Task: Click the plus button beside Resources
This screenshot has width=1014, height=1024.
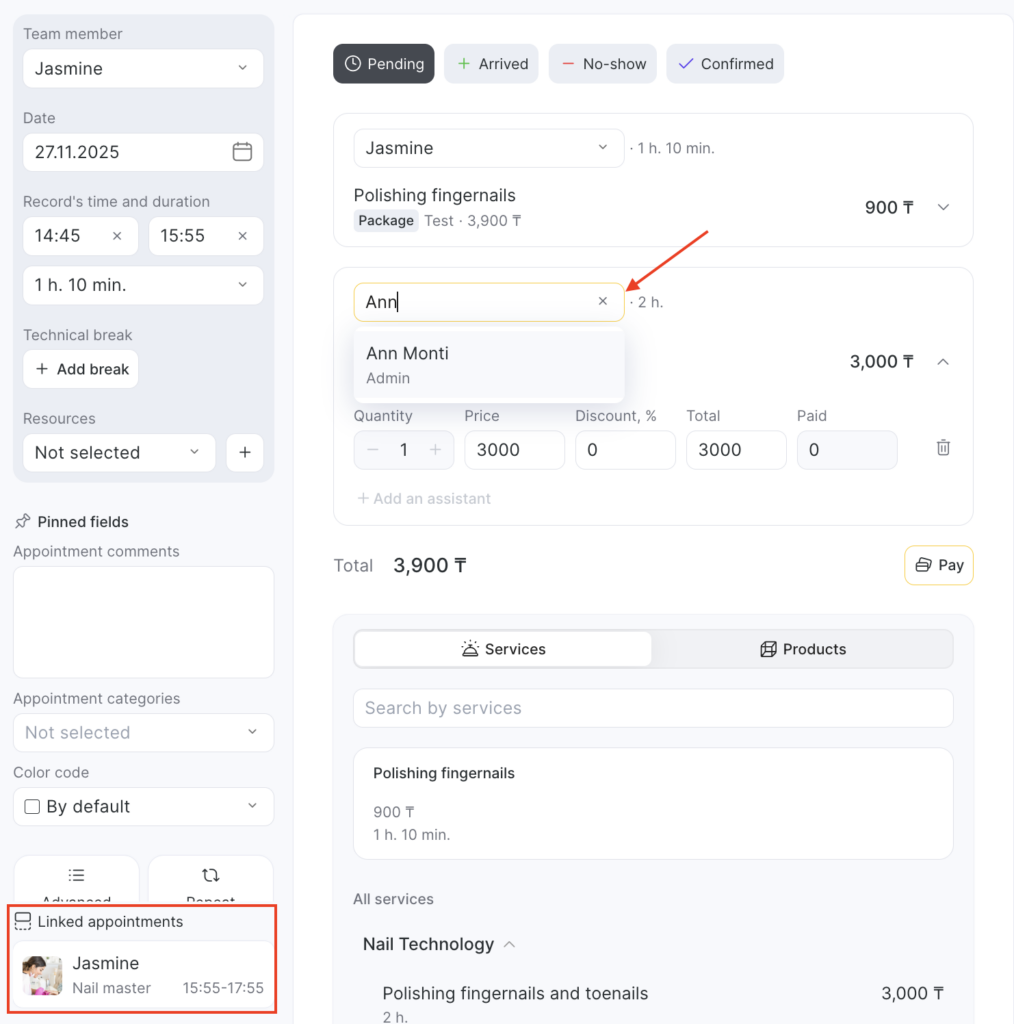Action: 245,452
